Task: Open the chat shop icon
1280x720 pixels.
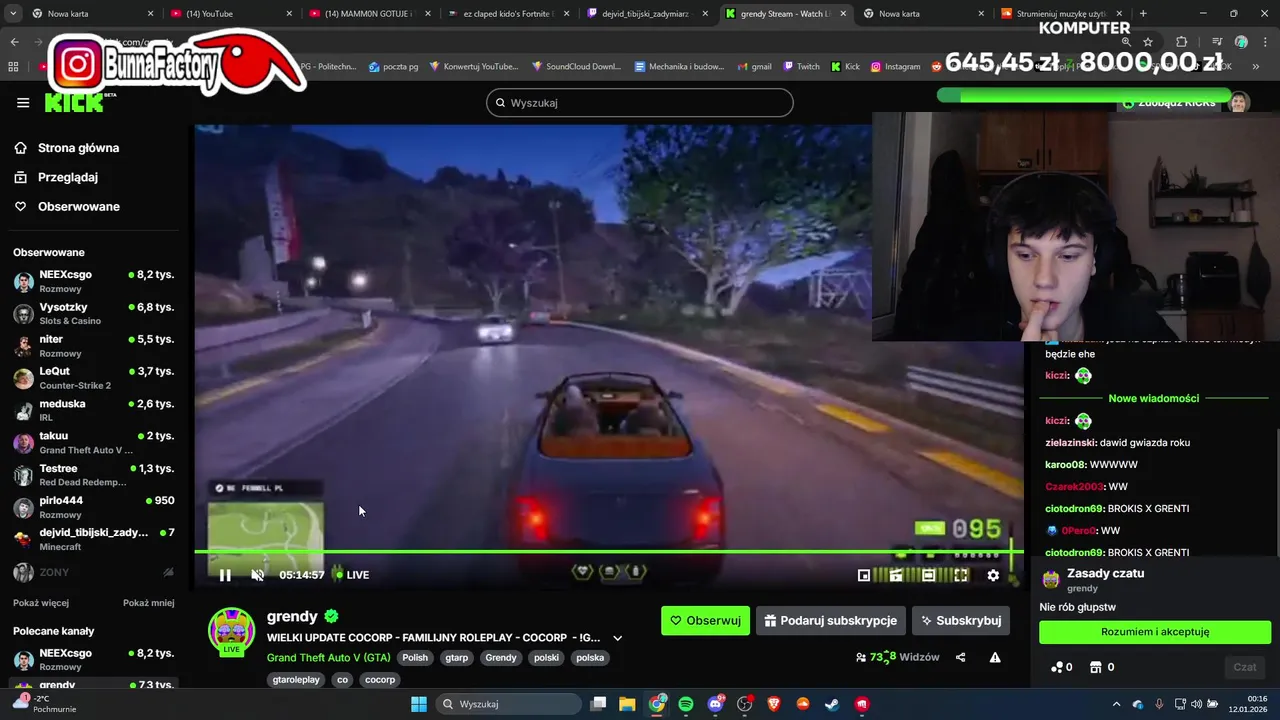Action: tap(1095, 667)
